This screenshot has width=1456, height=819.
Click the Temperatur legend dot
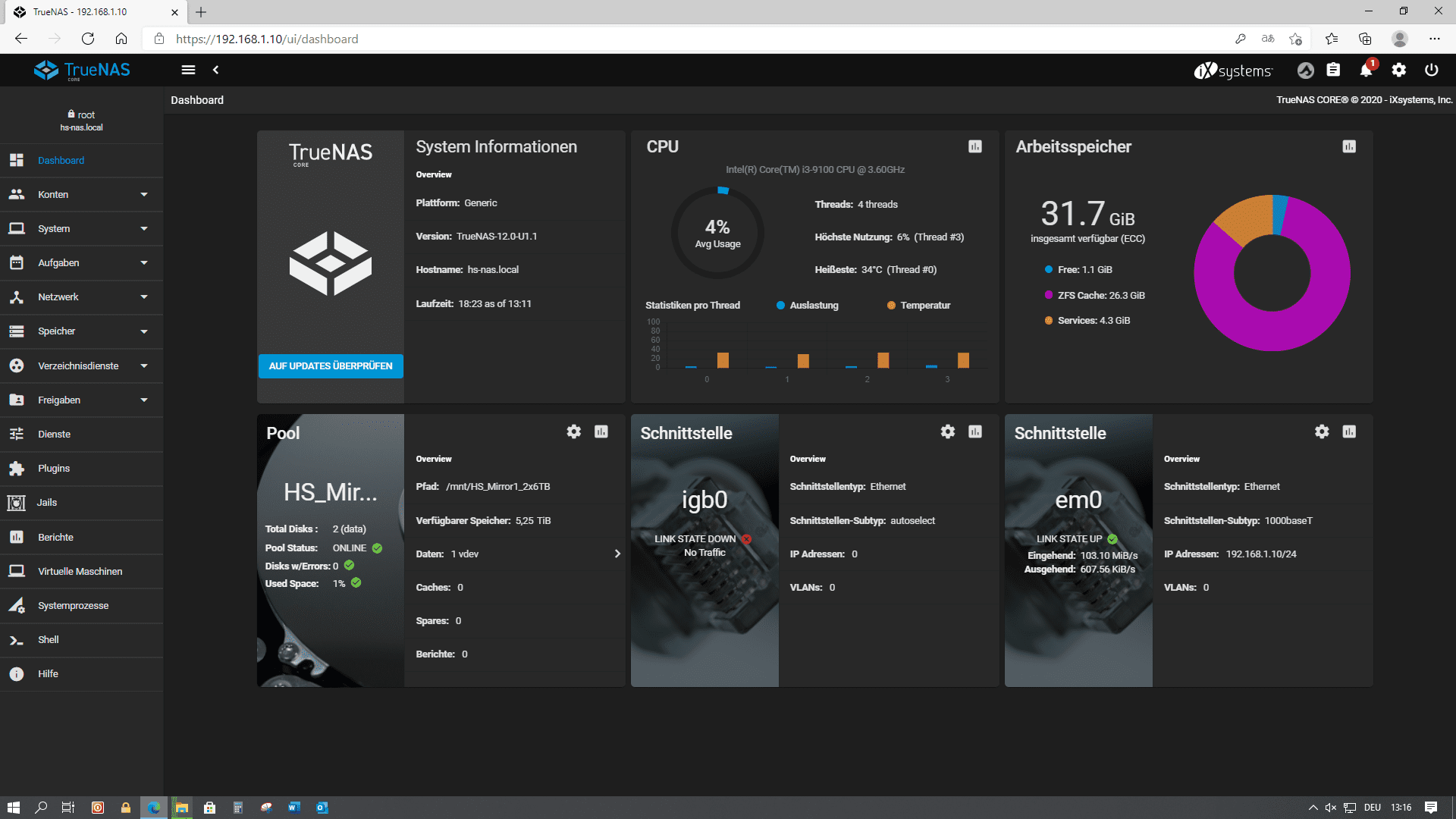pyautogui.click(x=891, y=306)
